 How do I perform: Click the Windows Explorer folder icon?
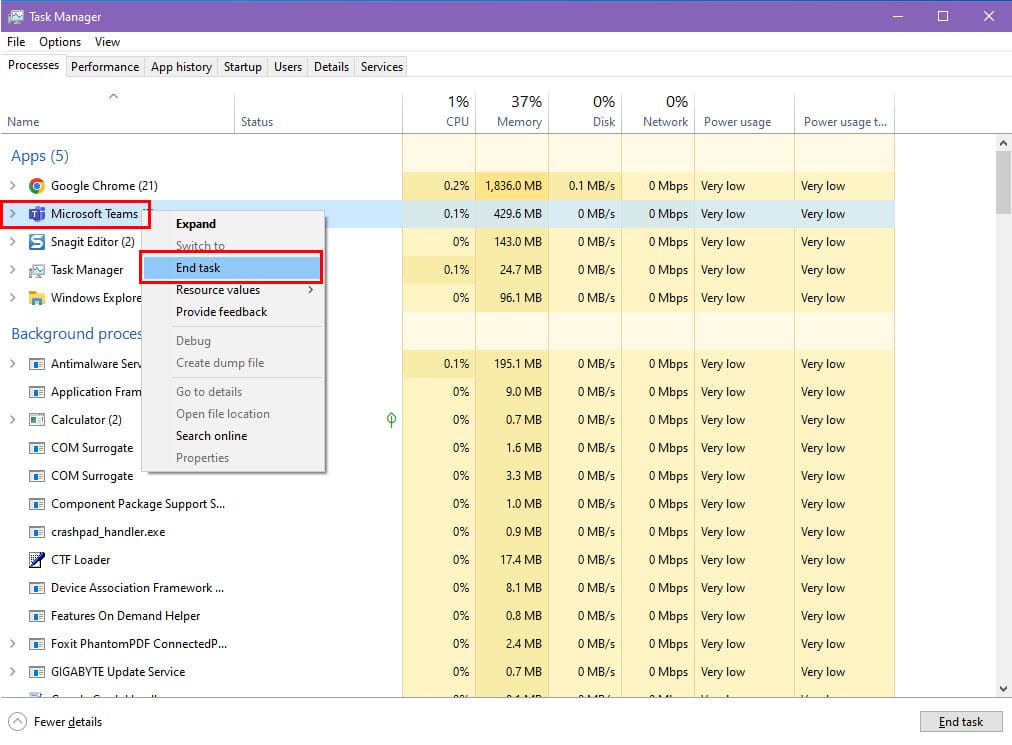point(37,298)
